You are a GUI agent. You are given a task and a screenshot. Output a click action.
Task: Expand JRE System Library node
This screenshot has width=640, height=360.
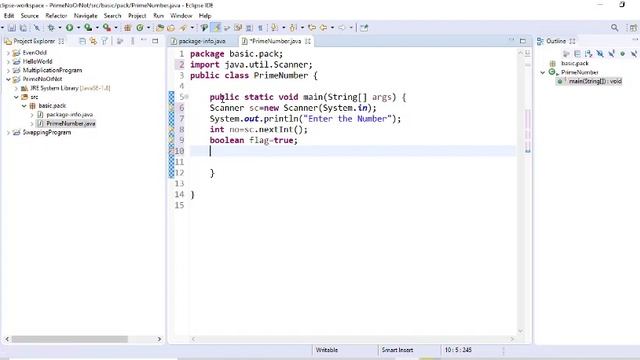point(16,88)
